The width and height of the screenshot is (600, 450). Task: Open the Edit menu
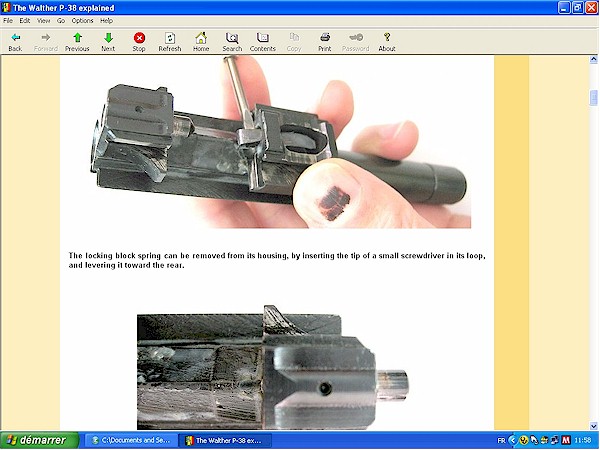coord(25,21)
